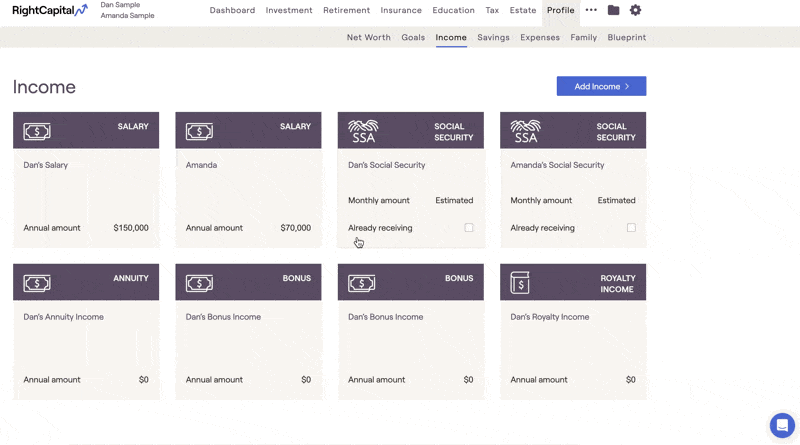Open the Education menu

[454, 10]
